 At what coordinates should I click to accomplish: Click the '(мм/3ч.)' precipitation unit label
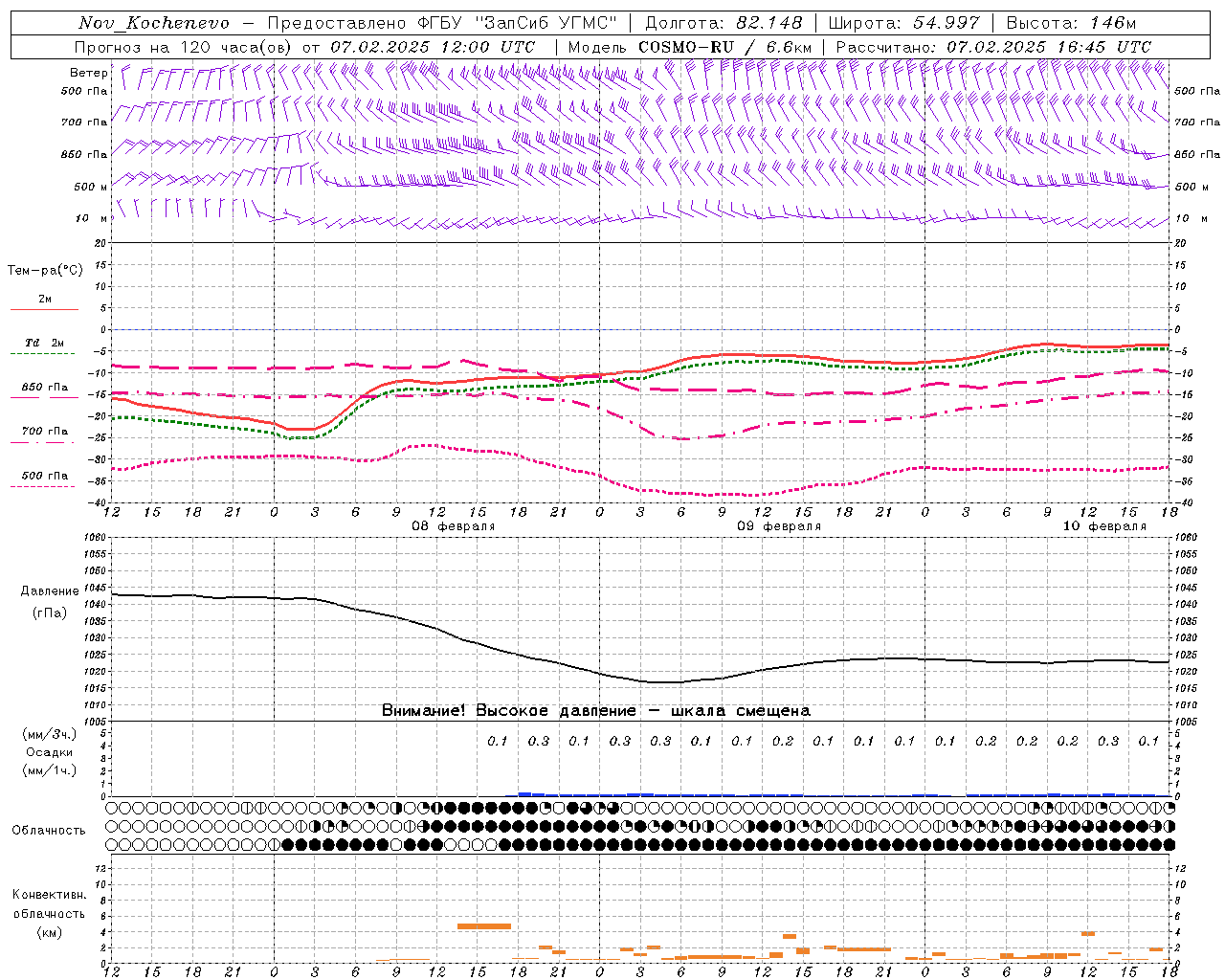tap(50, 734)
